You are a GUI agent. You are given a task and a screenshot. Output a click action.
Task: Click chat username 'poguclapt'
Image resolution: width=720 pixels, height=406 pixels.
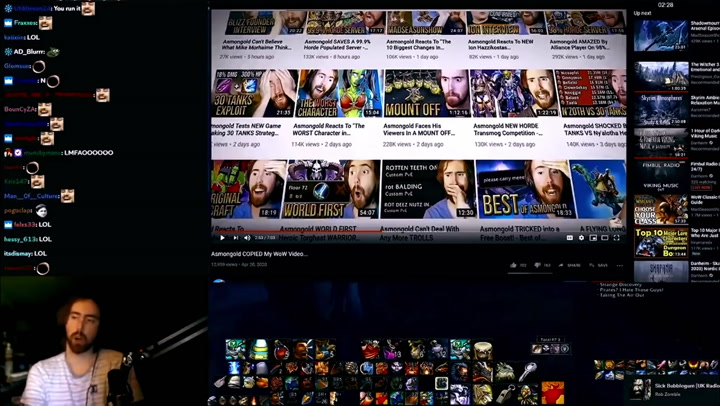(x=18, y=210)
